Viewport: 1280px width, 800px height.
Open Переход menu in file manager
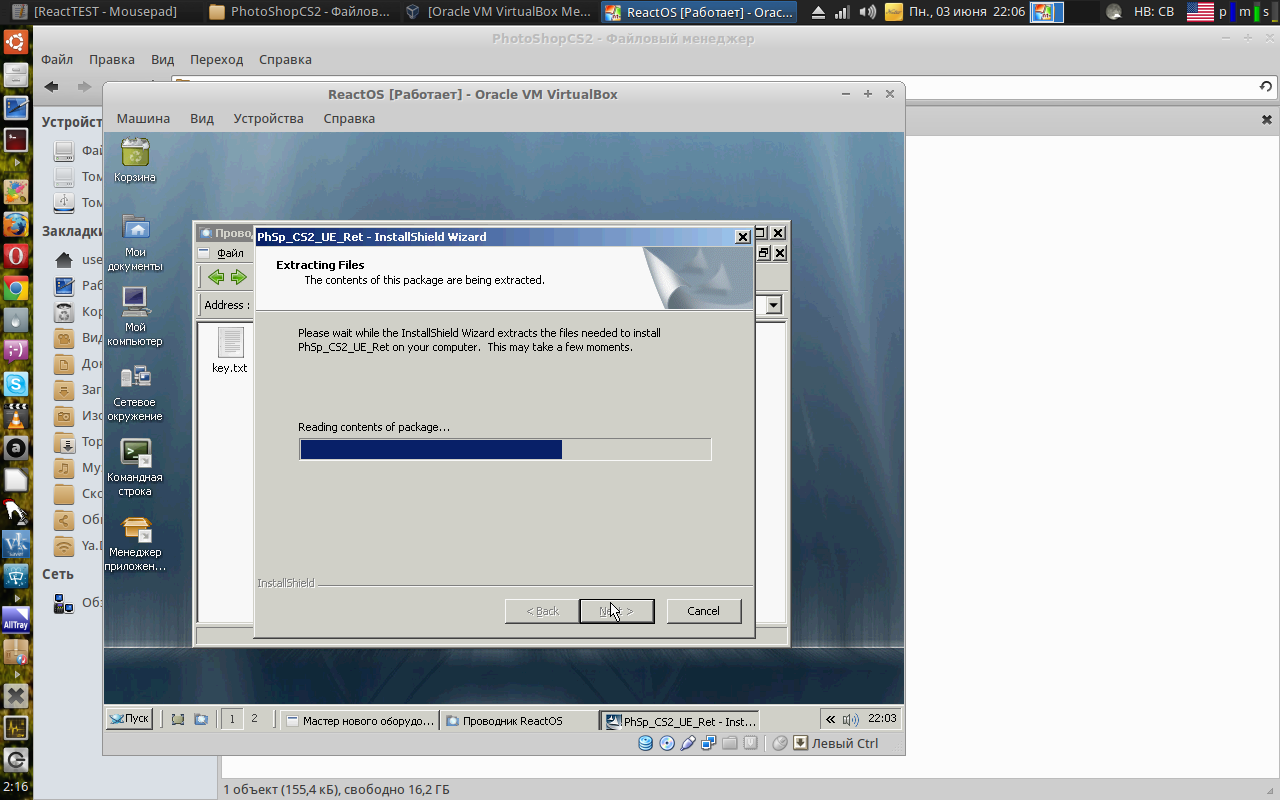click(216, 59)
